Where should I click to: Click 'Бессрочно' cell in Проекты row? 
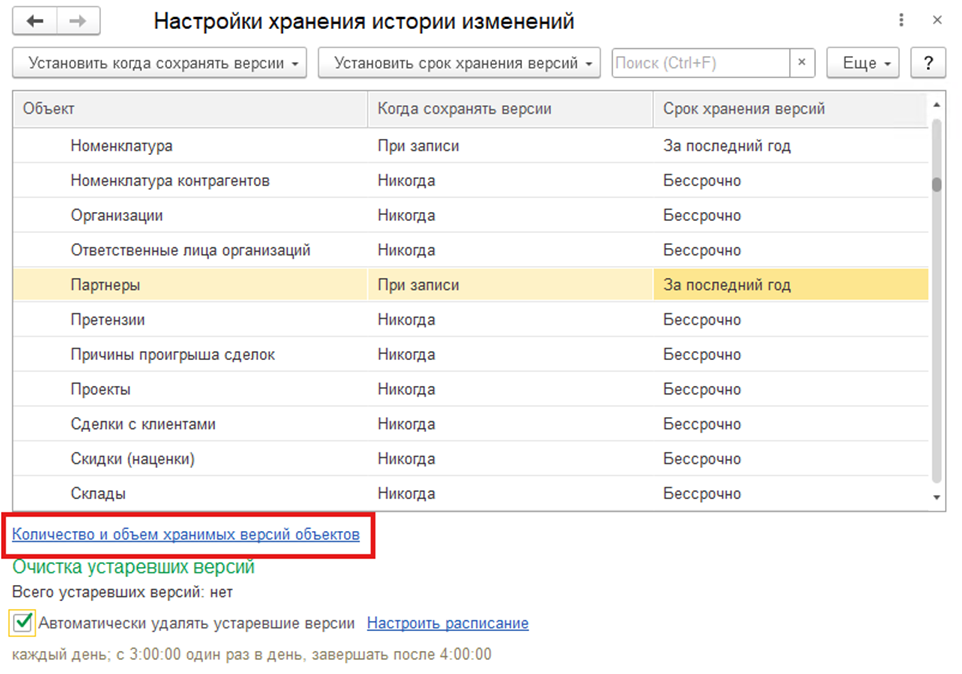(790, 389)
